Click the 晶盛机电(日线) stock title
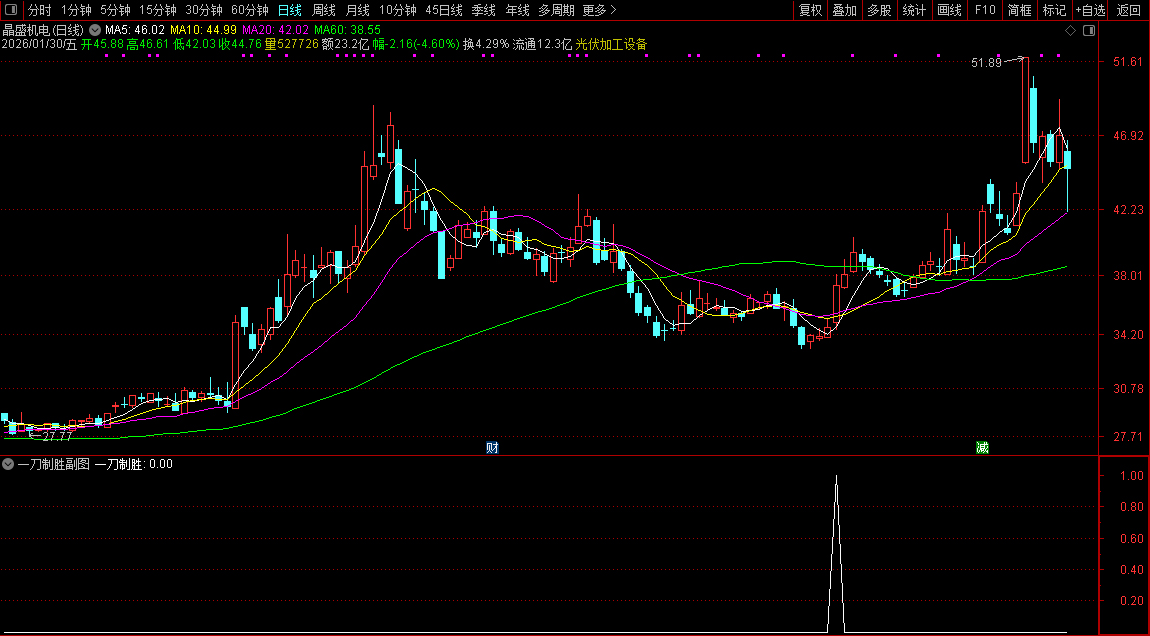Image resolution: width=1150 pixels, height=636 pixels. pos(43,30)
